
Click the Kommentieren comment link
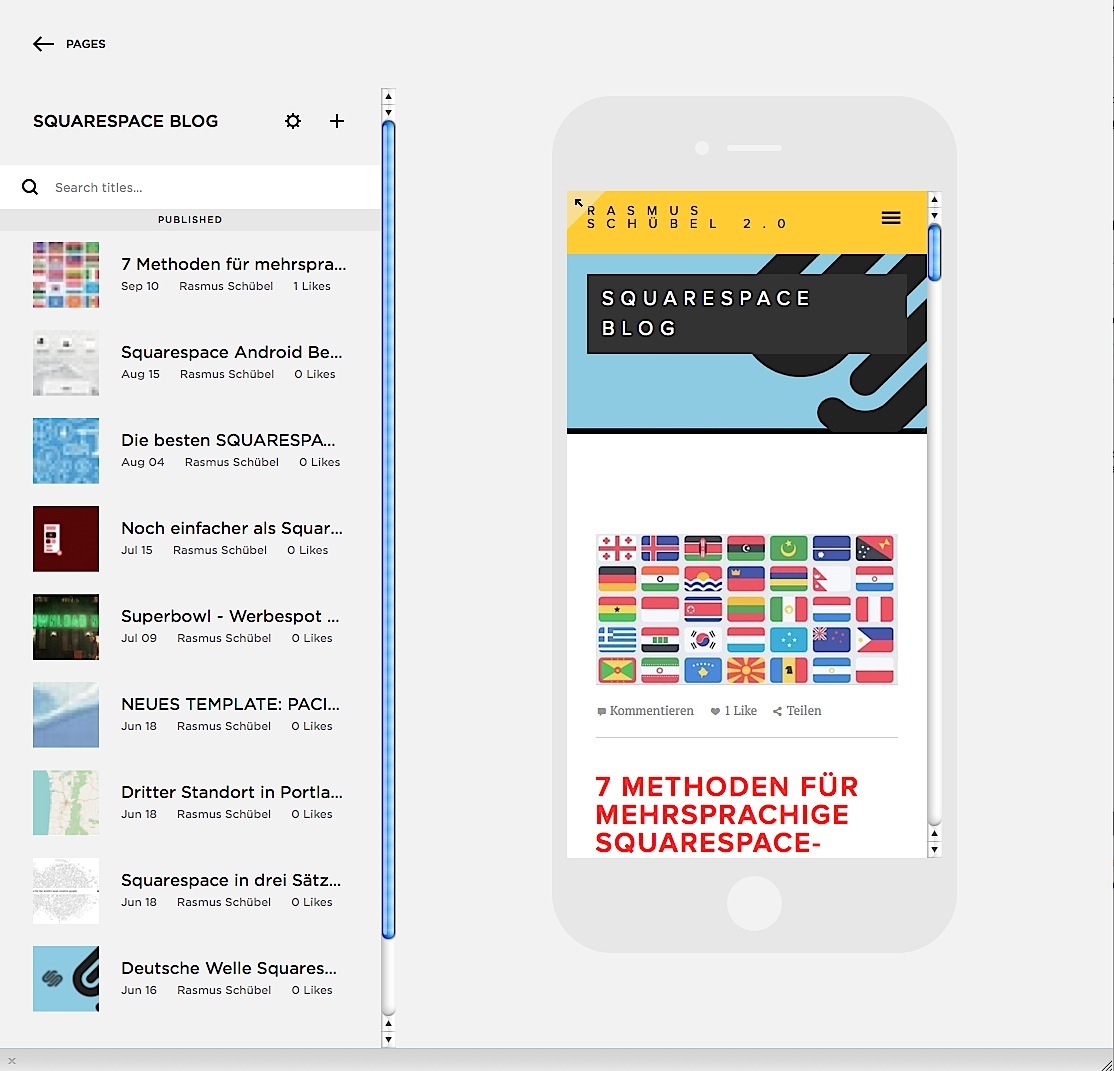(645, 711)
